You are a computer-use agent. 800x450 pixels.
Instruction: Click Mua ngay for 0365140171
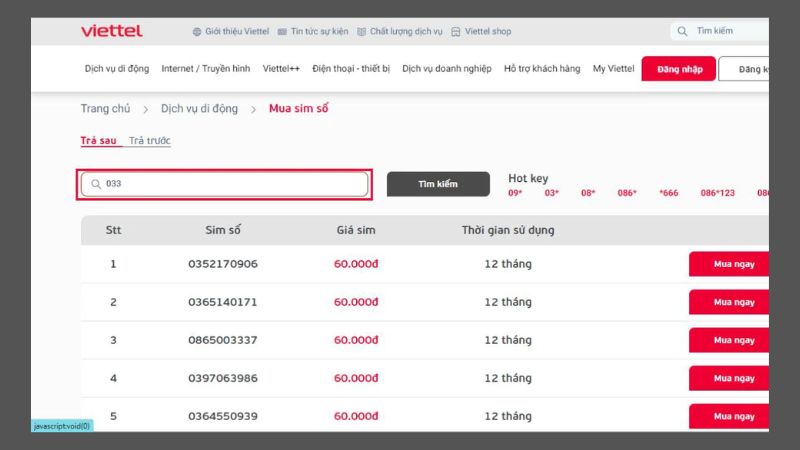pyautogui.click(x=729, y=302)
